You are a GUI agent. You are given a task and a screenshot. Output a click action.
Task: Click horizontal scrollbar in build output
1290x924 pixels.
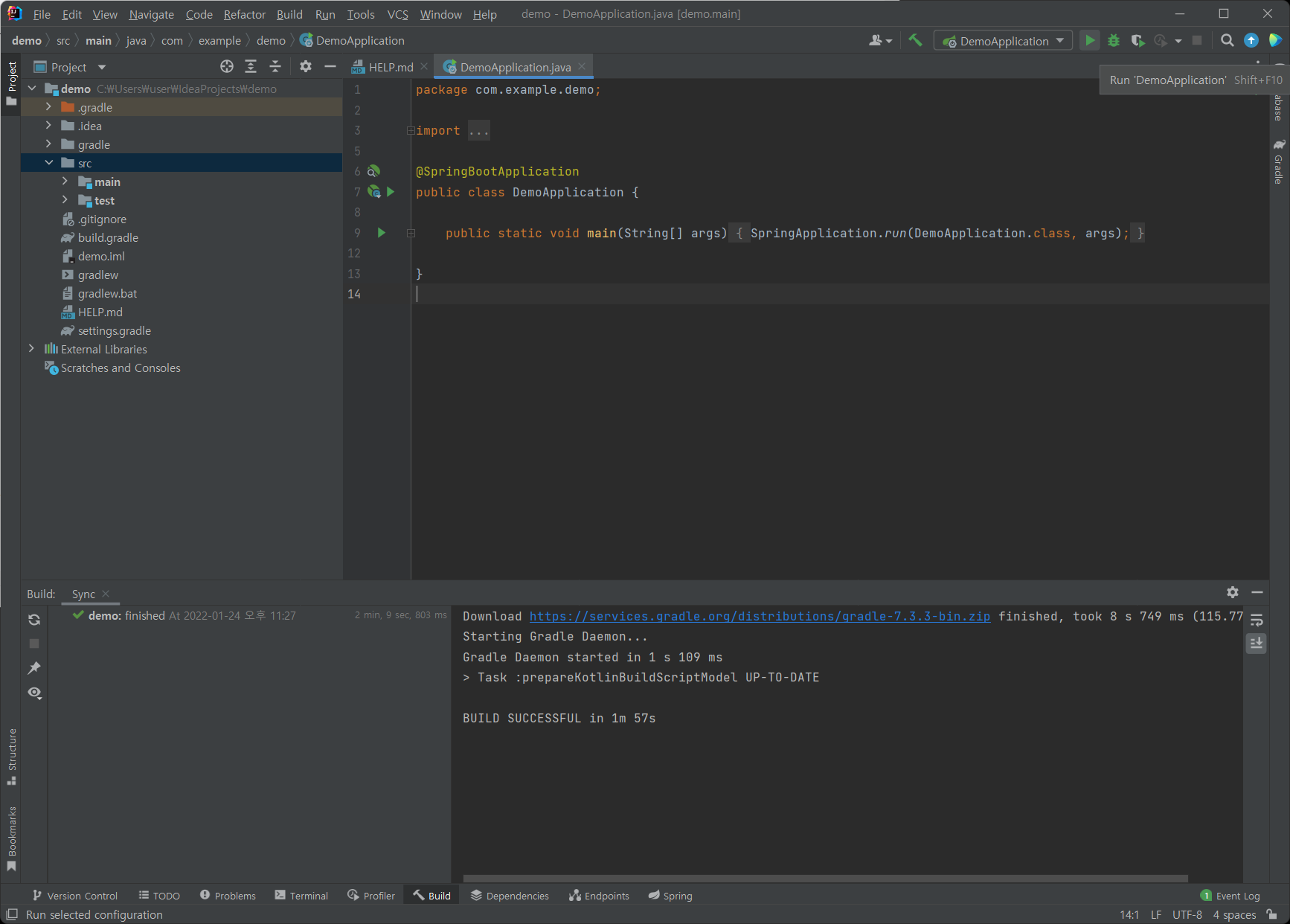[x=825, y=879]
